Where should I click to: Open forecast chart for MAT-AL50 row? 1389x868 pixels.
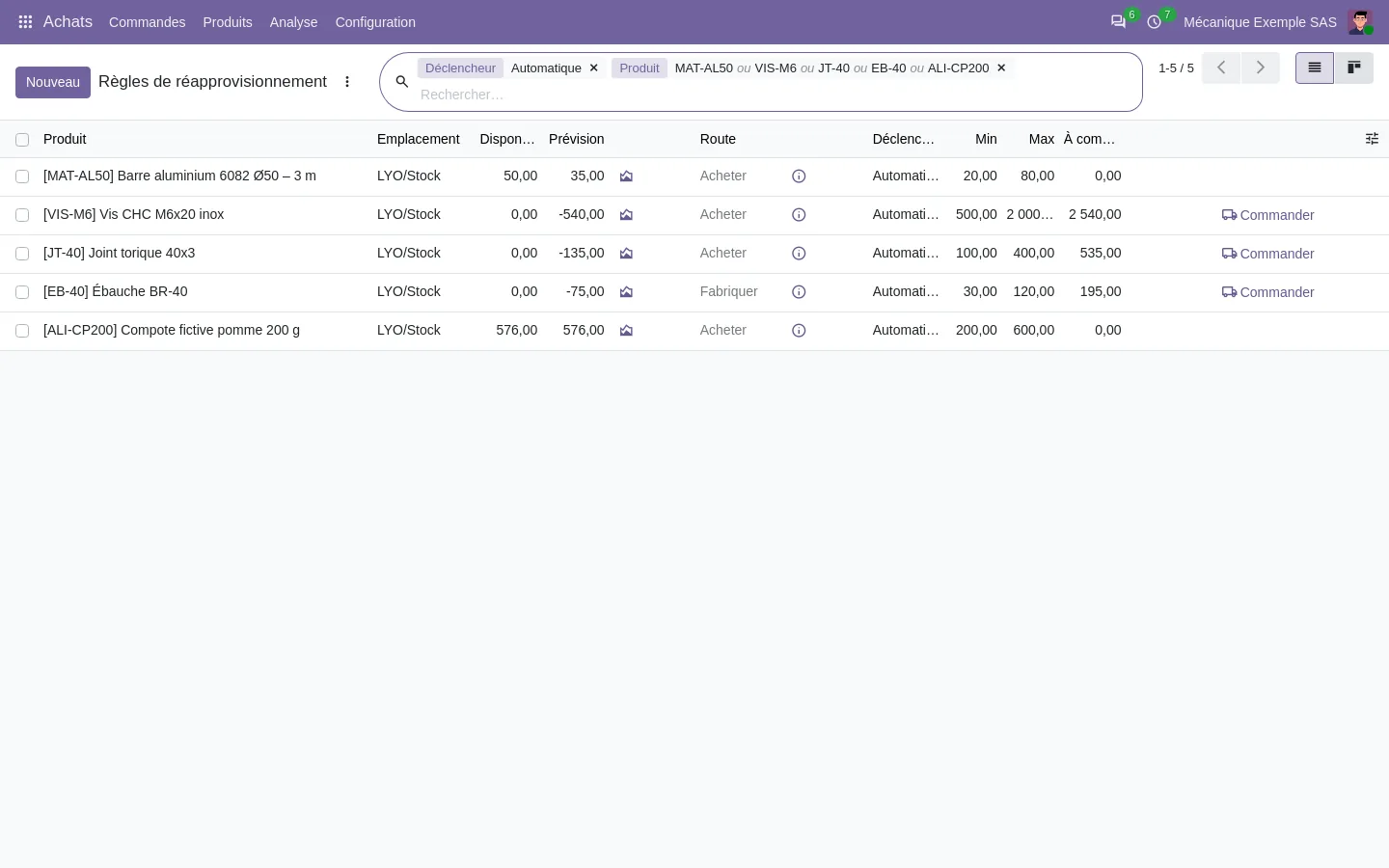[x=626, y=176]
